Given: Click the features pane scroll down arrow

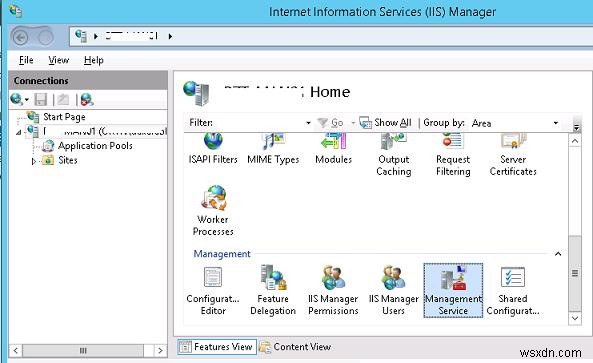Looking at the screenshot, I should pos(575,318).
